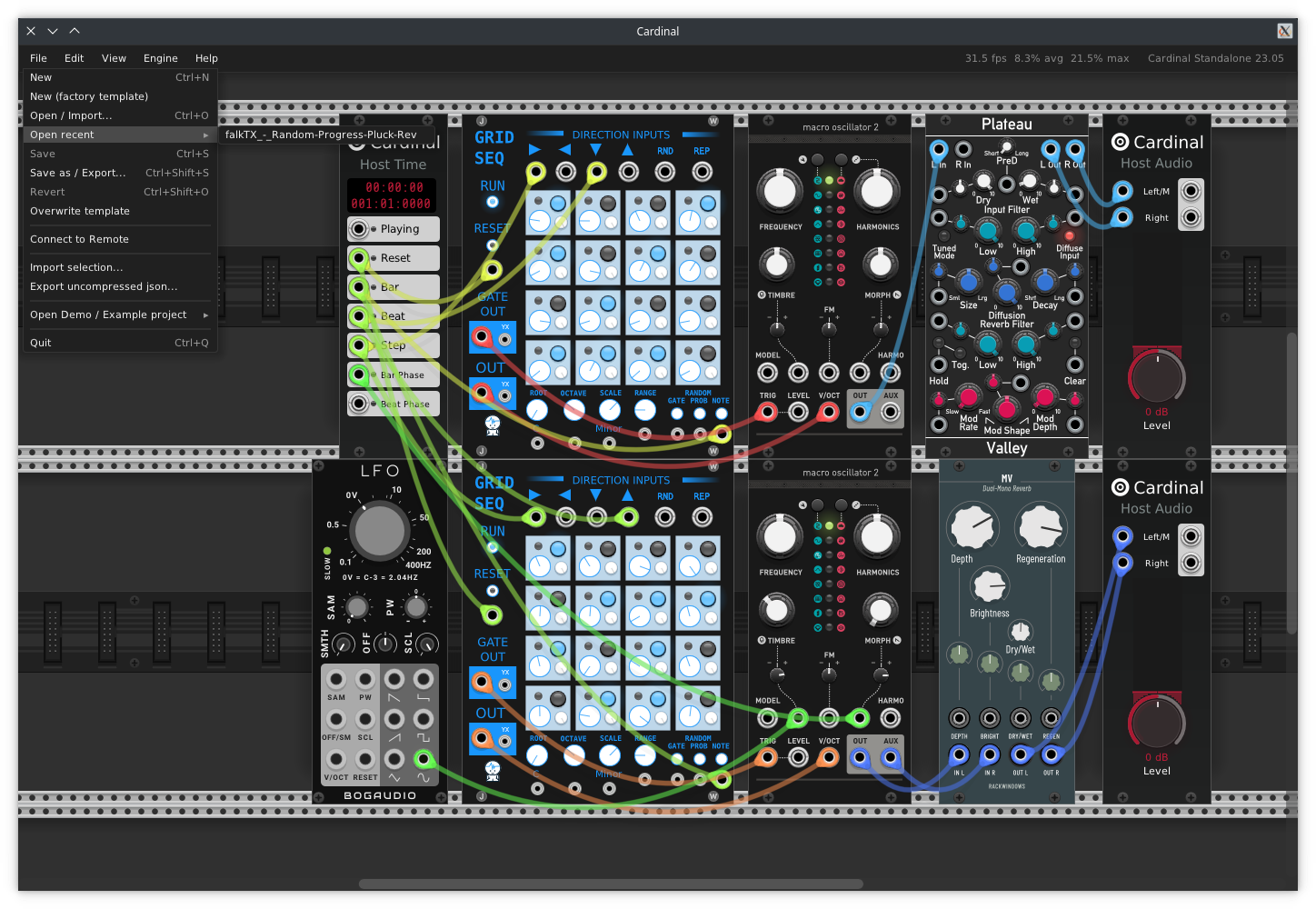Select Import selection... in File menu
1316x909 pixels.
[x=120, y=267]
